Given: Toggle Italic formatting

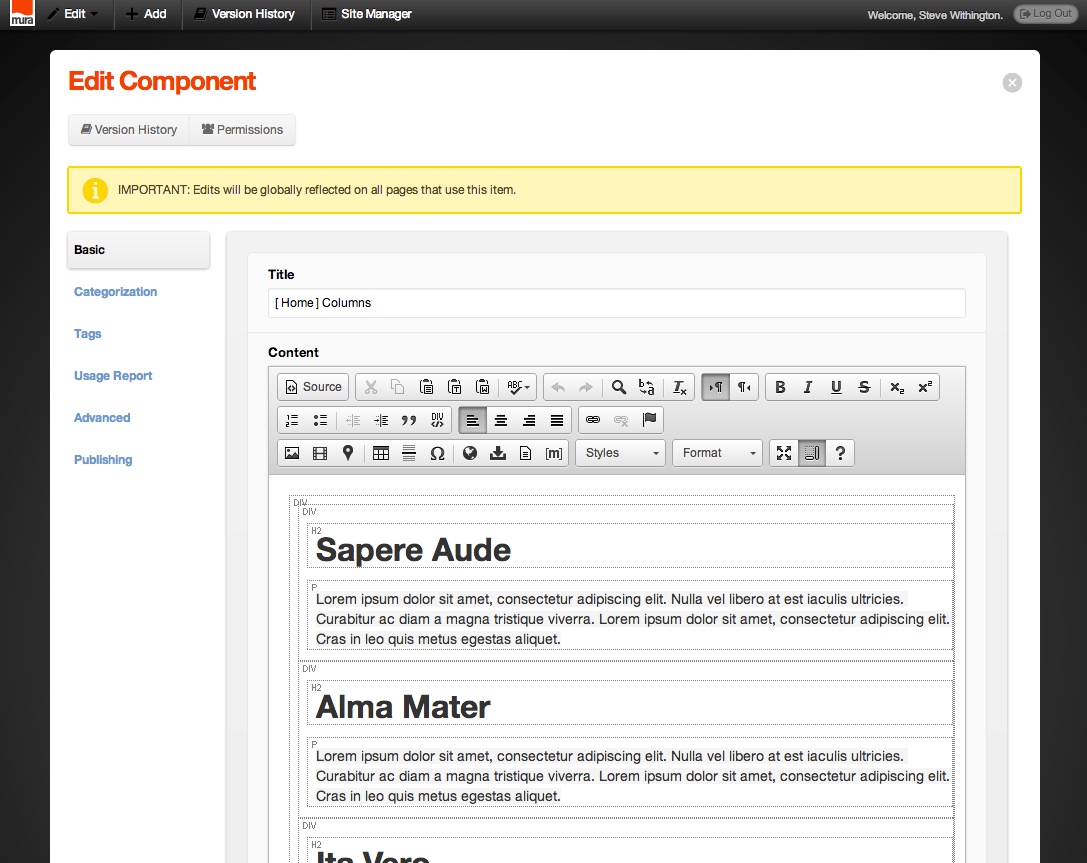Looking at the screenshot, I should 808,387.
